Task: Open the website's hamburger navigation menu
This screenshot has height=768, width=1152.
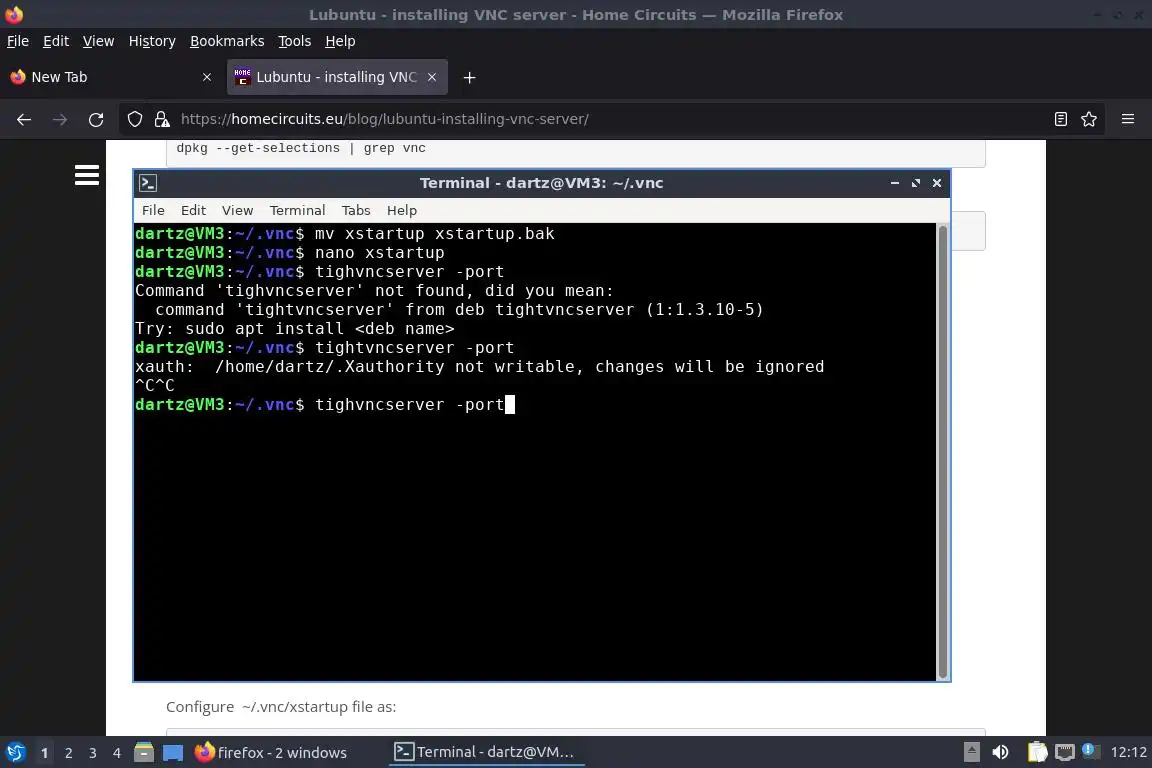Action: (87, 175)
